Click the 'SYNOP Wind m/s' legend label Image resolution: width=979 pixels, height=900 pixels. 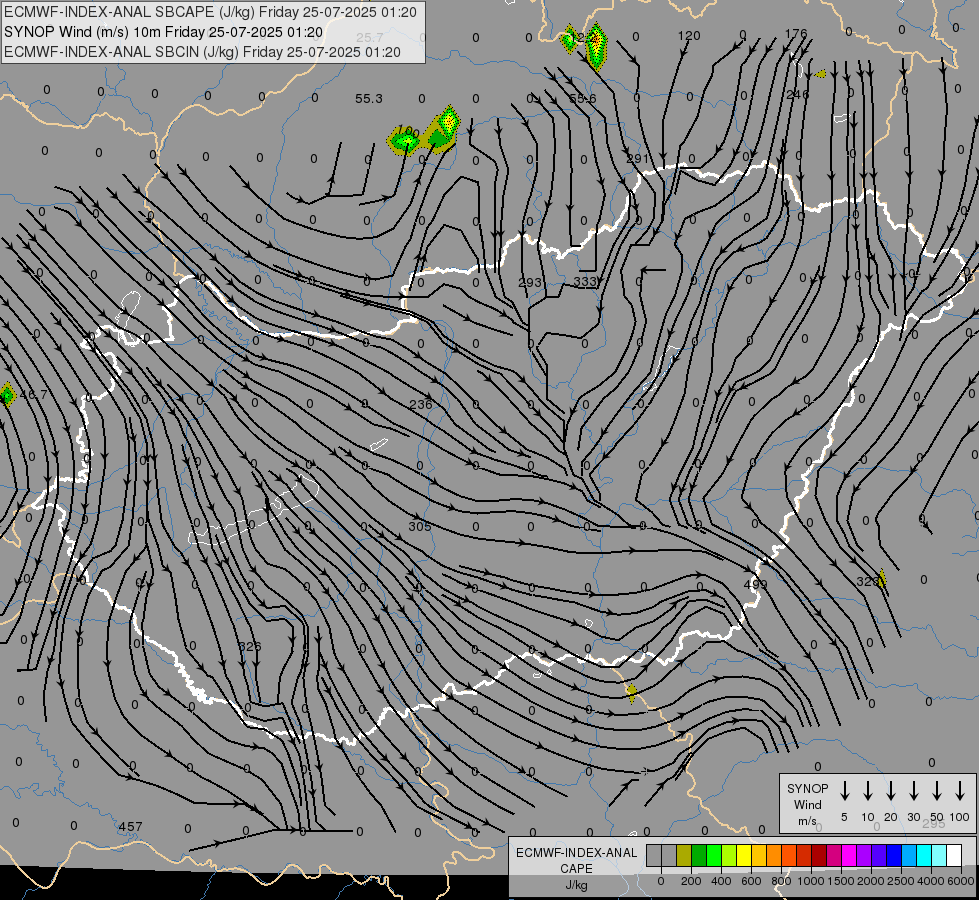pyautogui.click(x=807, y=804)
